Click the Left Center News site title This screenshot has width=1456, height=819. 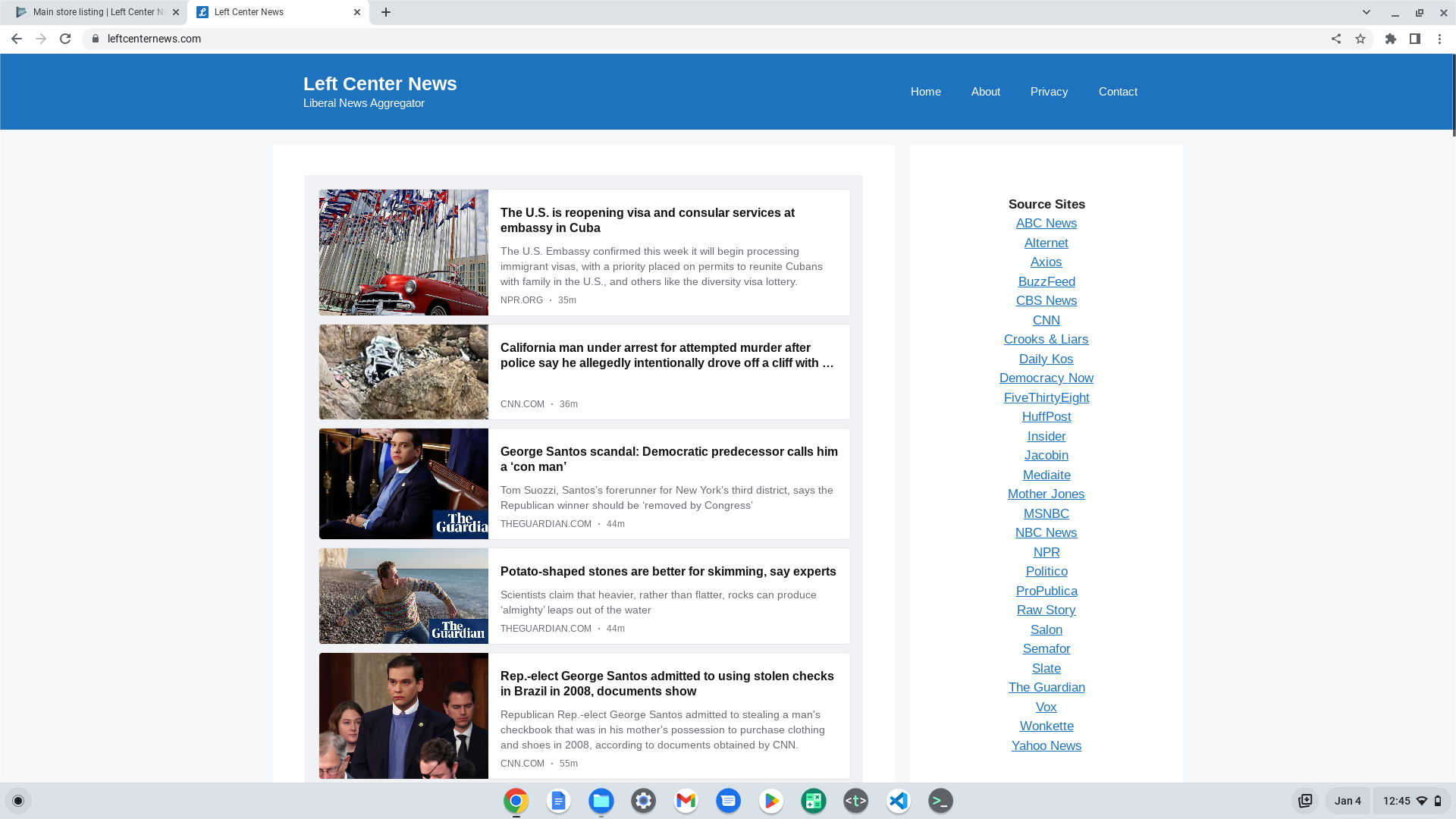(380, 83)
